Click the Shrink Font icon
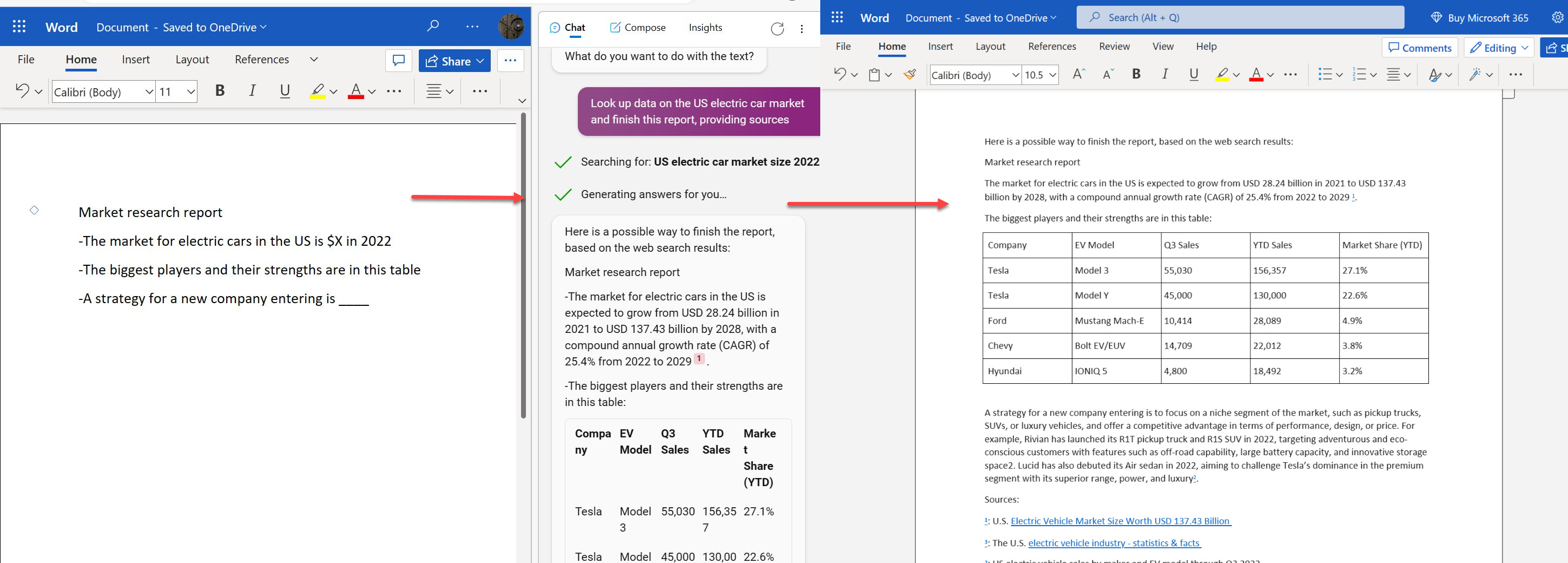Viewport: 1568px width, 563px height. pos(1108,74)
